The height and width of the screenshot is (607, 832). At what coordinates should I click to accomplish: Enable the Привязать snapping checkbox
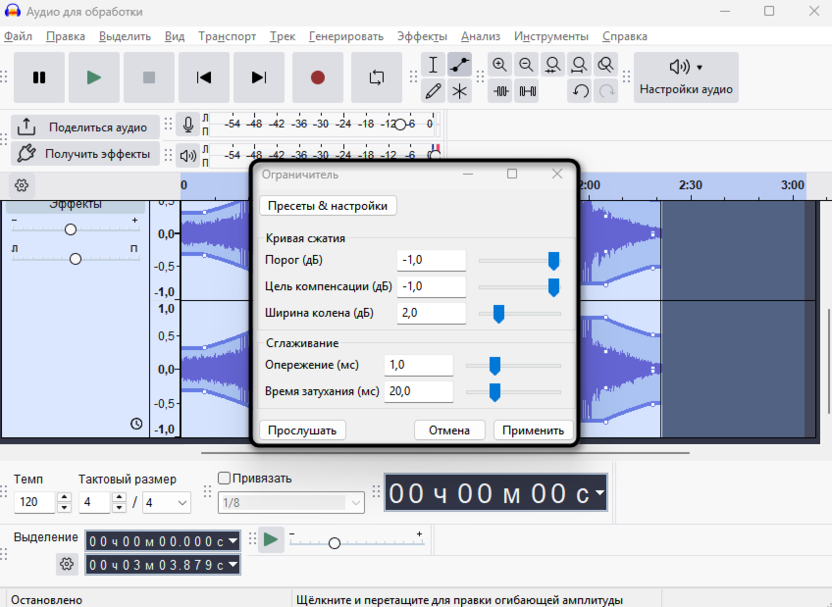tap(224, 478)
